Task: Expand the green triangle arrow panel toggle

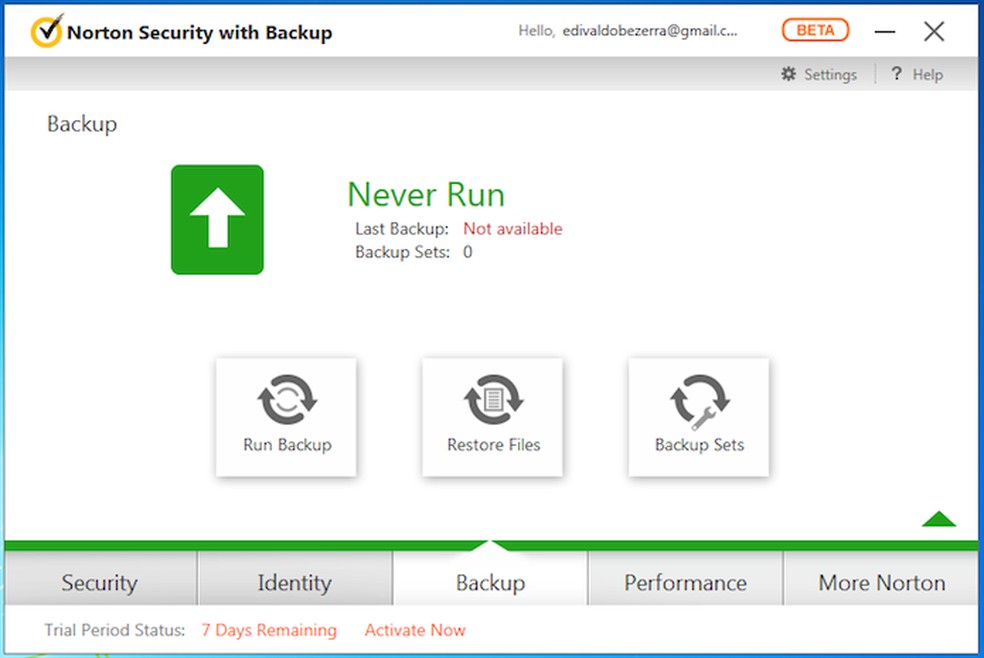Action: pyautogui.click(x=939, y=518)
